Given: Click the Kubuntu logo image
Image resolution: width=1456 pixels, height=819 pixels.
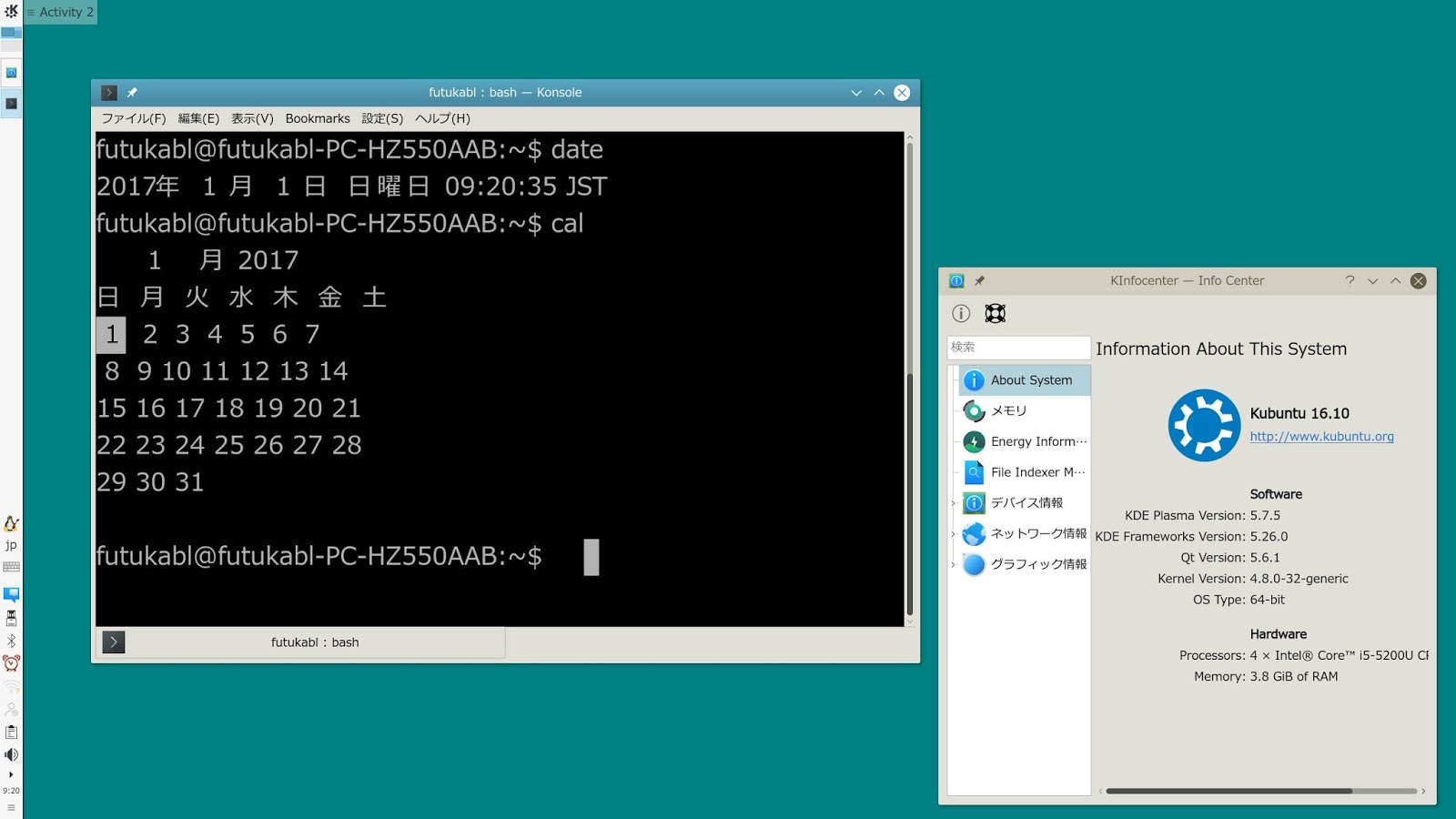Looking at the screenshot, I should 1204,425.
